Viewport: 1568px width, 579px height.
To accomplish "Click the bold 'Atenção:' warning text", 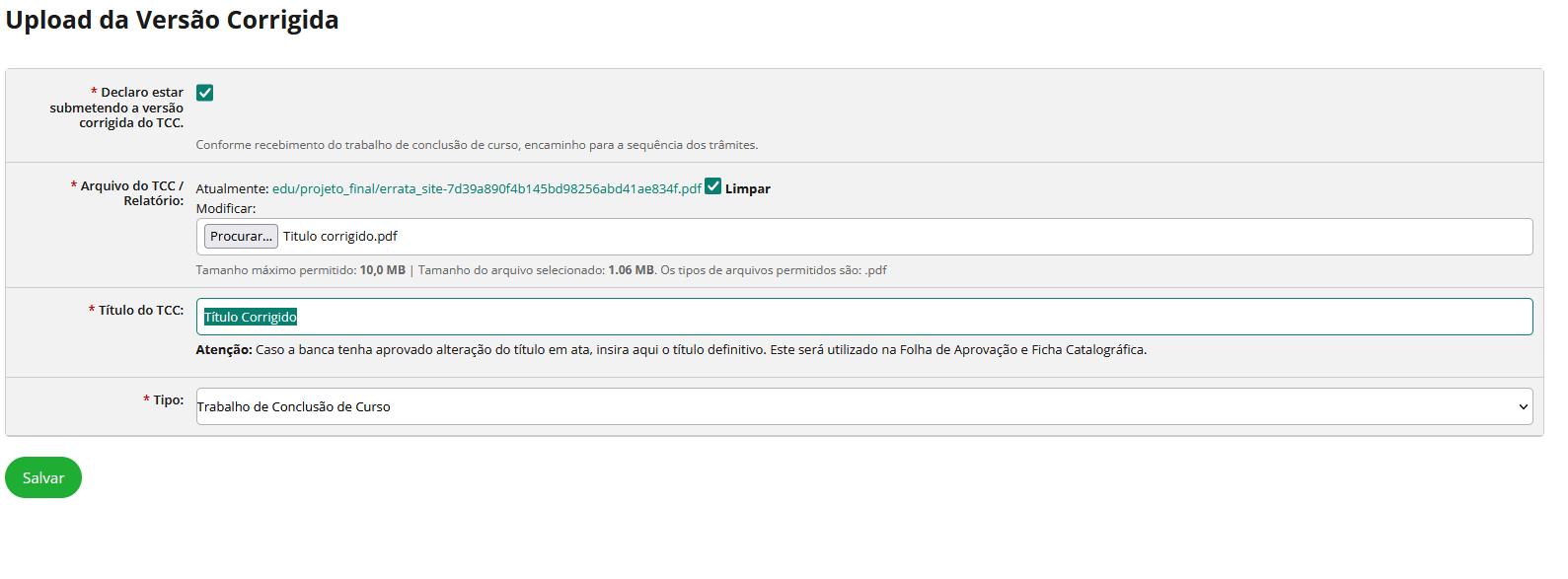I will click(224, 350).
